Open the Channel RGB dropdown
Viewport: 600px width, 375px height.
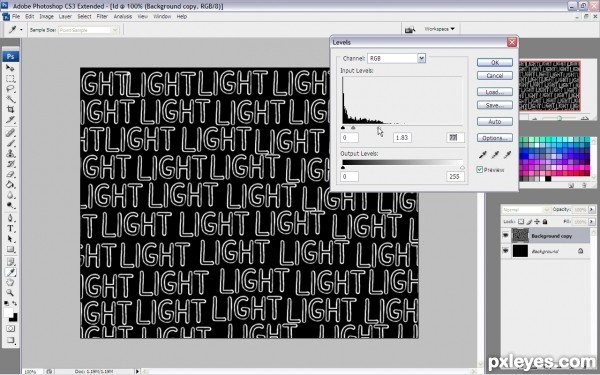click(396, 58)
